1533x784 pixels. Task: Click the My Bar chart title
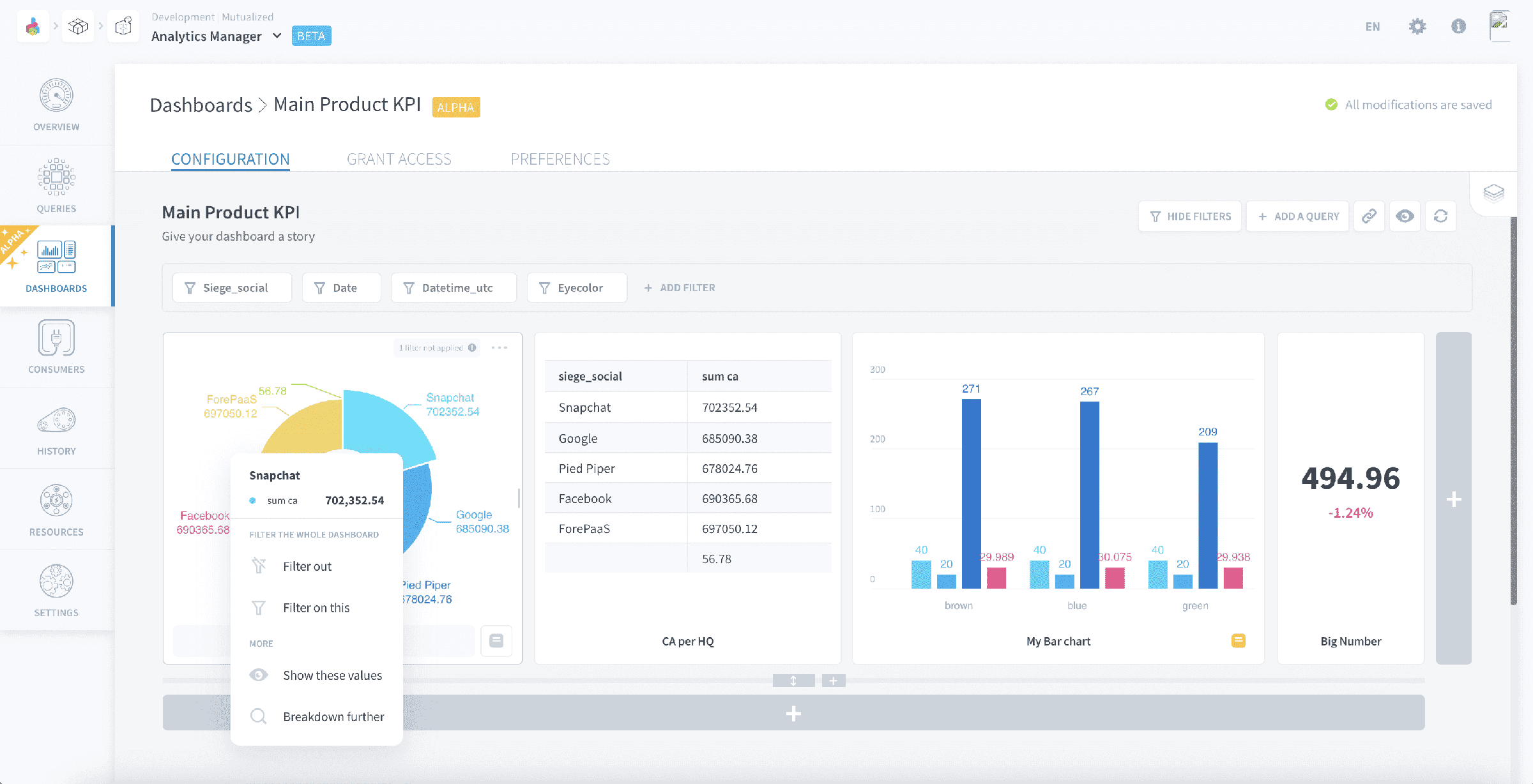tap(1058, 641)
